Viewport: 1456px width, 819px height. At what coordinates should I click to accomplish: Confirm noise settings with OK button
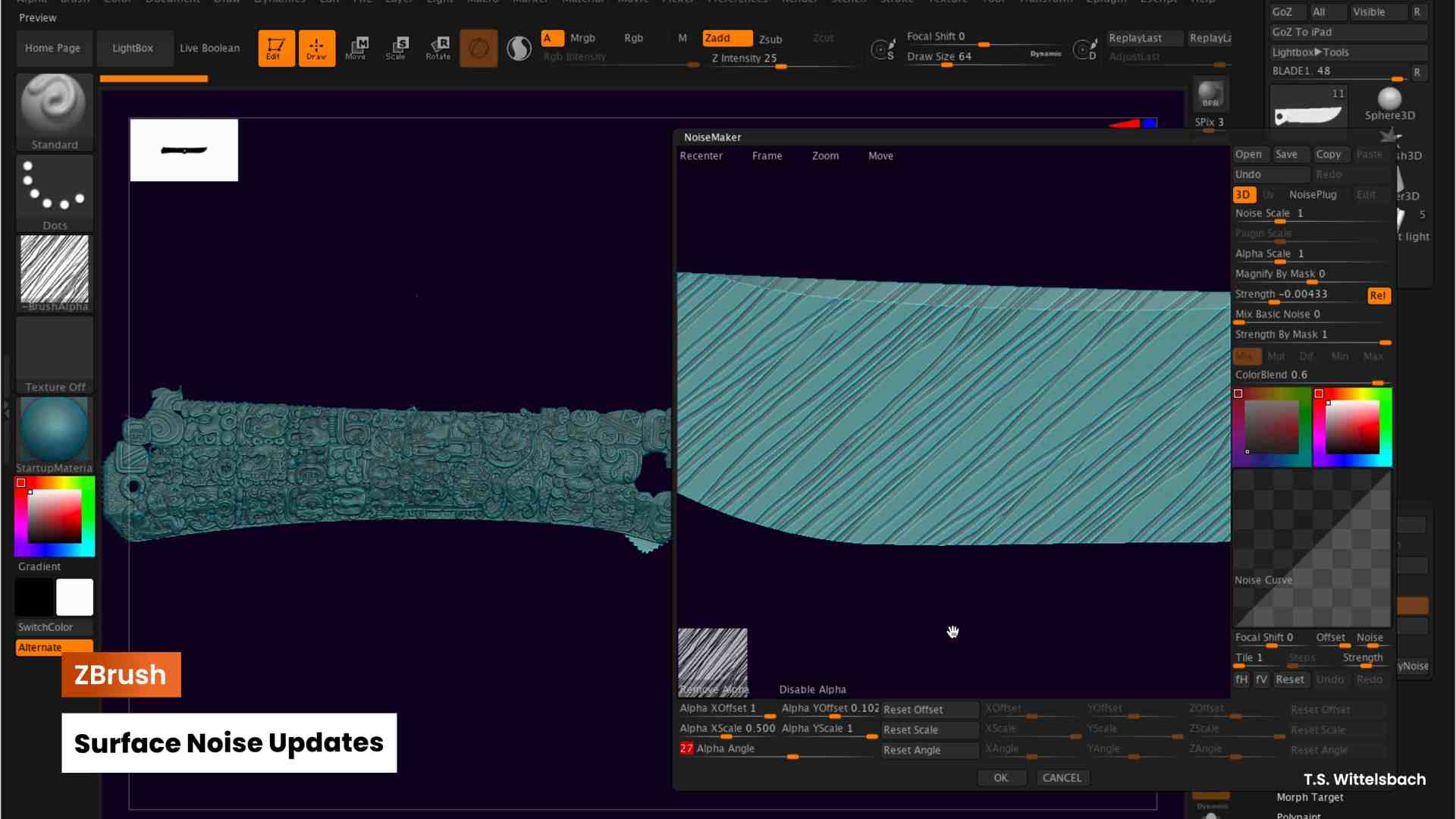pos(1002,777)
